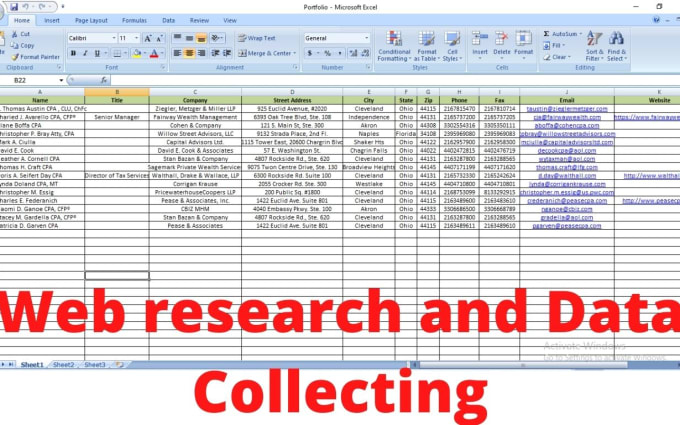Copy the selected cells
The image size is (680, 425).
point(23,45)
